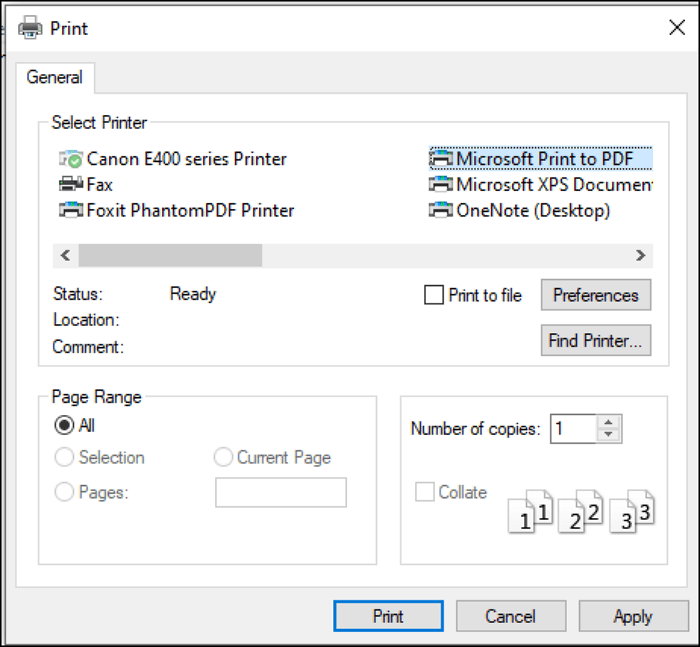The image size is (700, 647).
Task: Select the Selection radio button
Action: (x=64, y=457)
